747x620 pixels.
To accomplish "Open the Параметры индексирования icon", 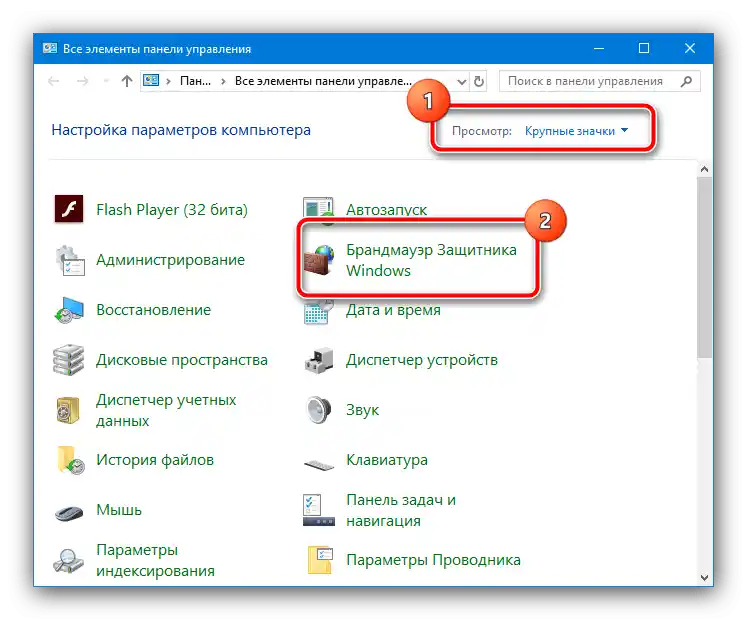I will tap(69, 560).
